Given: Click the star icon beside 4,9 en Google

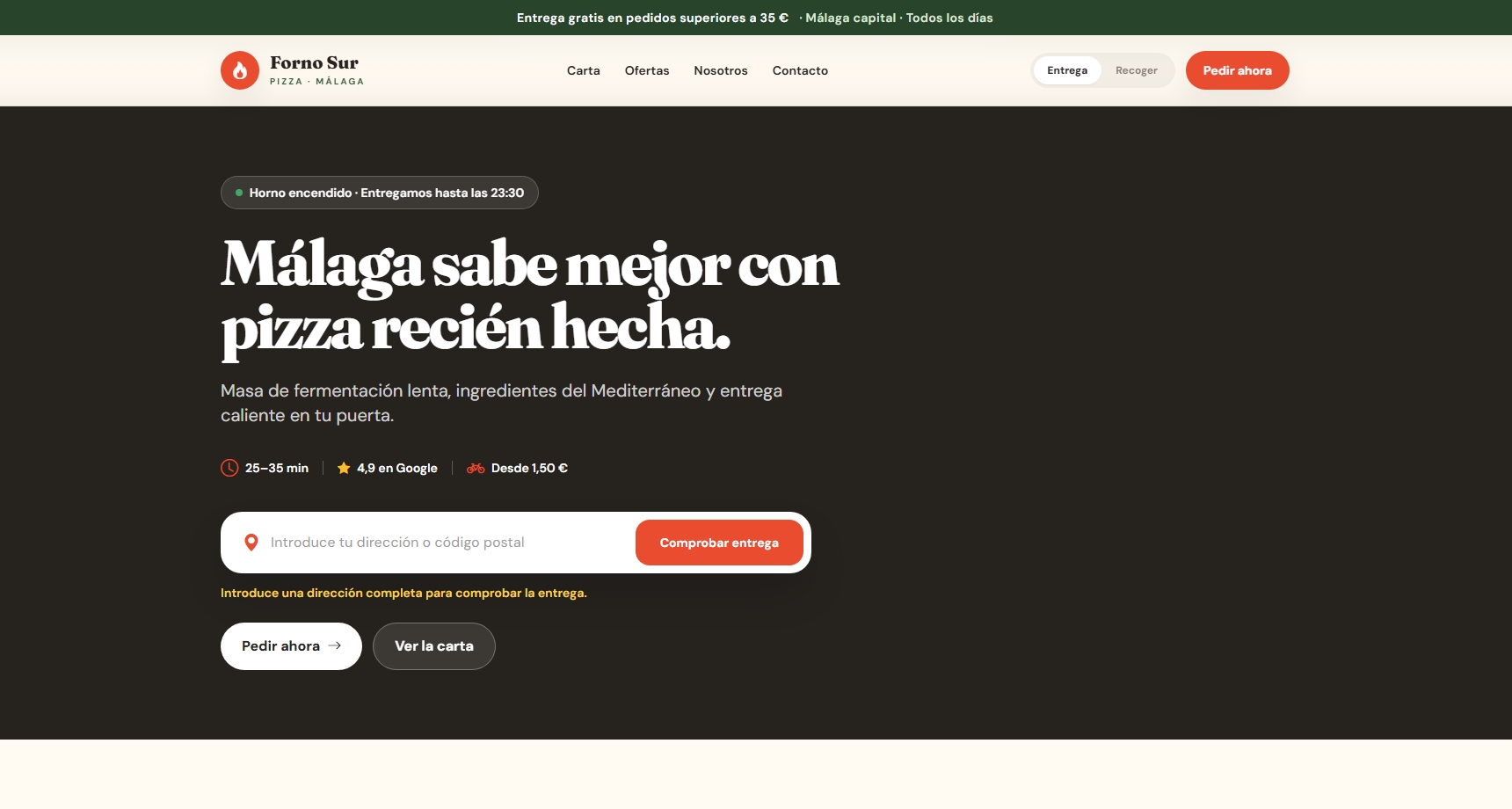Looking at the screenshot, I should click(x=344, y=468).
